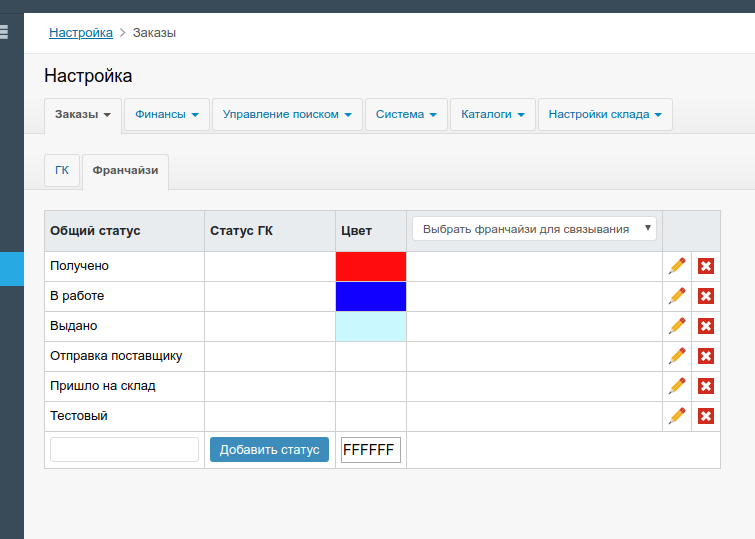Expand the Финансы dropdown menu

point(167,115)
